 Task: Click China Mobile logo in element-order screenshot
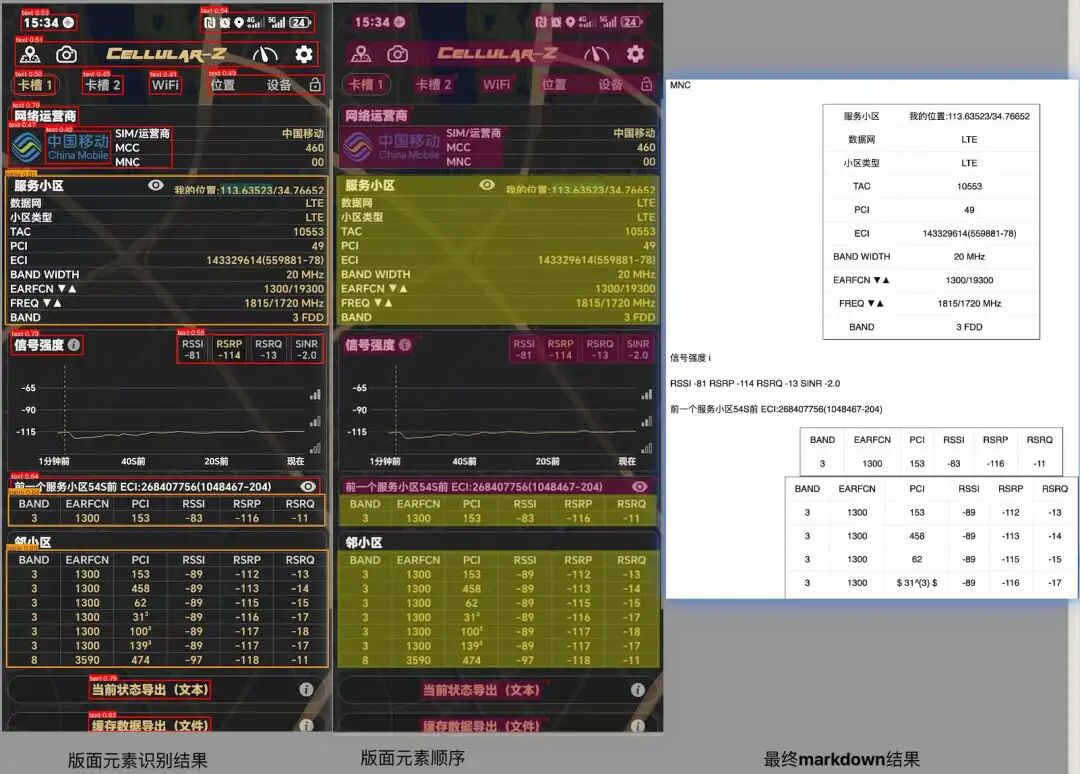357,147
